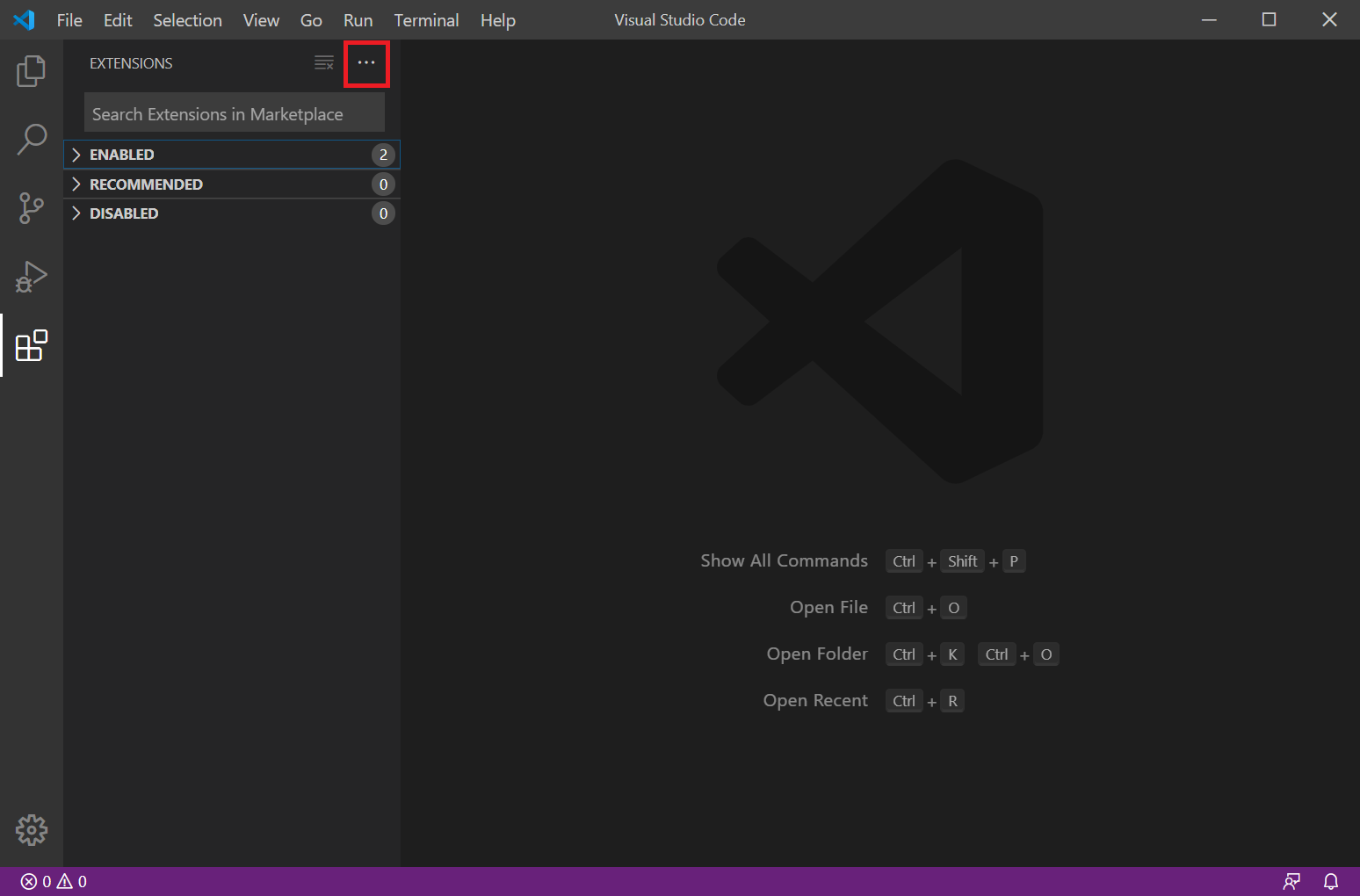Open notifications bell in status bar
This screenshot has width=1360, height=896.
1331,881
